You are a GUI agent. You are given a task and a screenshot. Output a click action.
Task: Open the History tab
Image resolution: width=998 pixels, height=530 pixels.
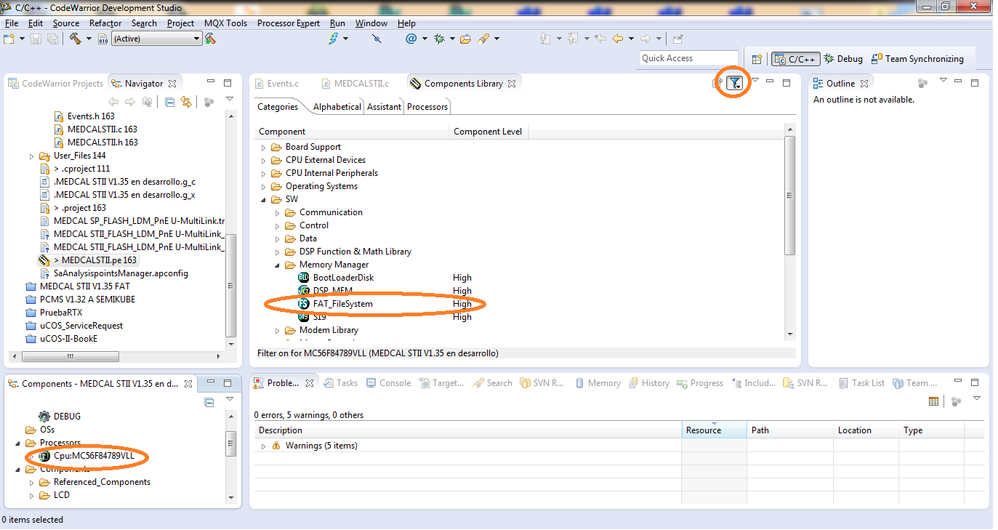click(649, 383)
